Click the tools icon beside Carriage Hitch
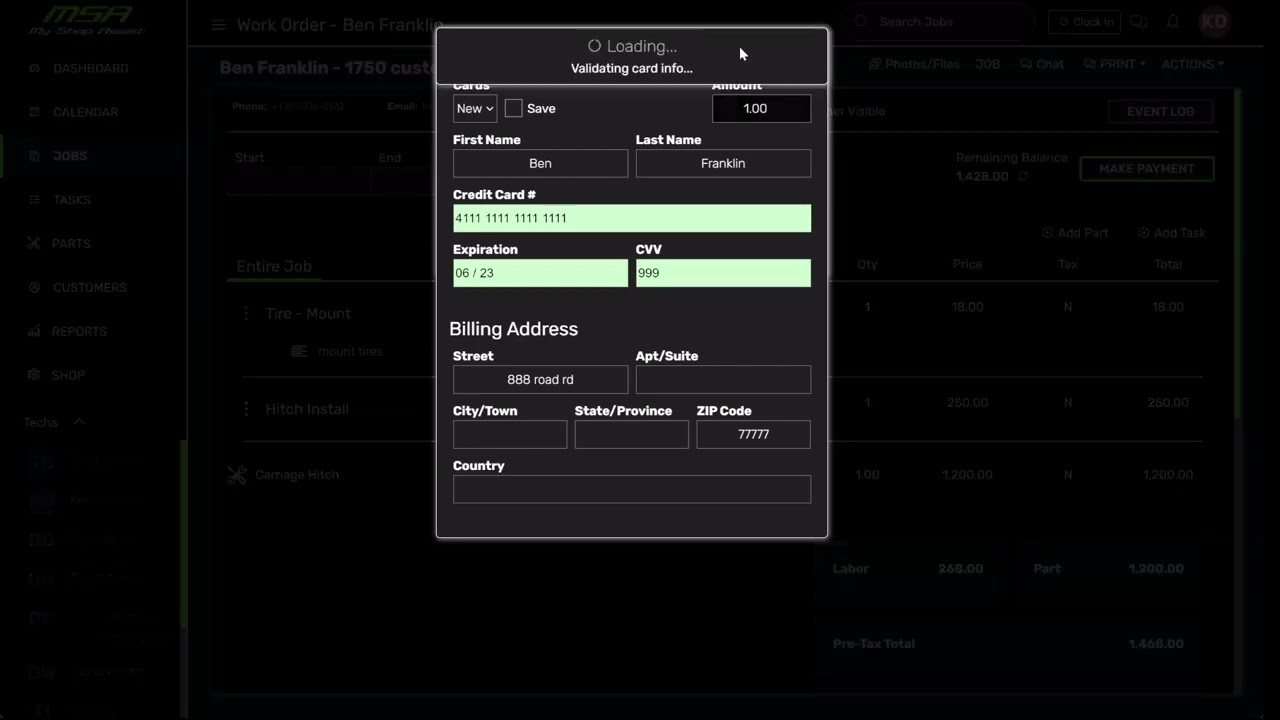Image resolution: width=1280 pixels, height=720 pixels. (237, 475)
